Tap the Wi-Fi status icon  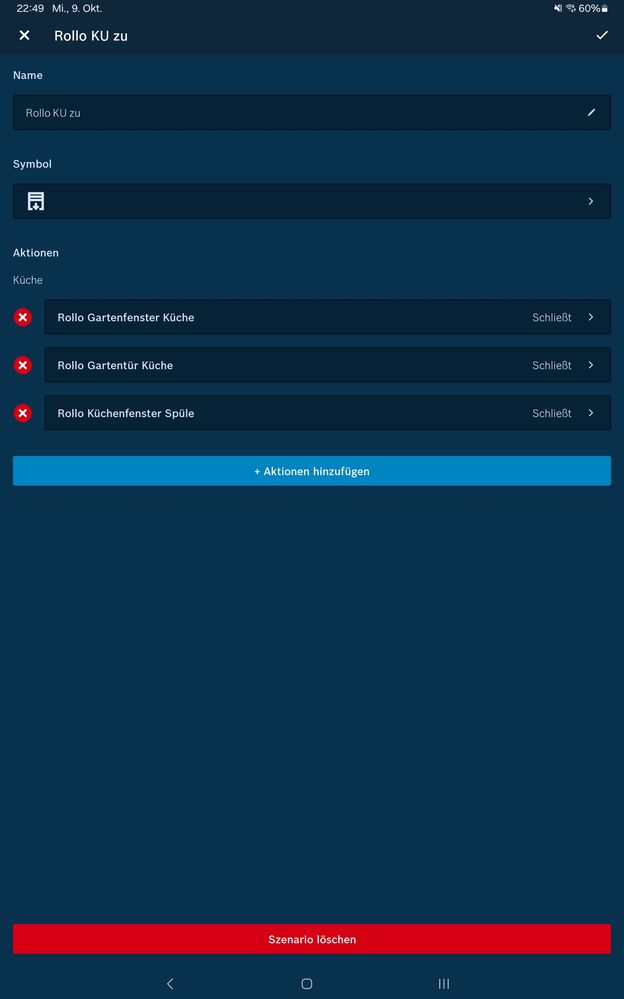(x=570, y=8)
